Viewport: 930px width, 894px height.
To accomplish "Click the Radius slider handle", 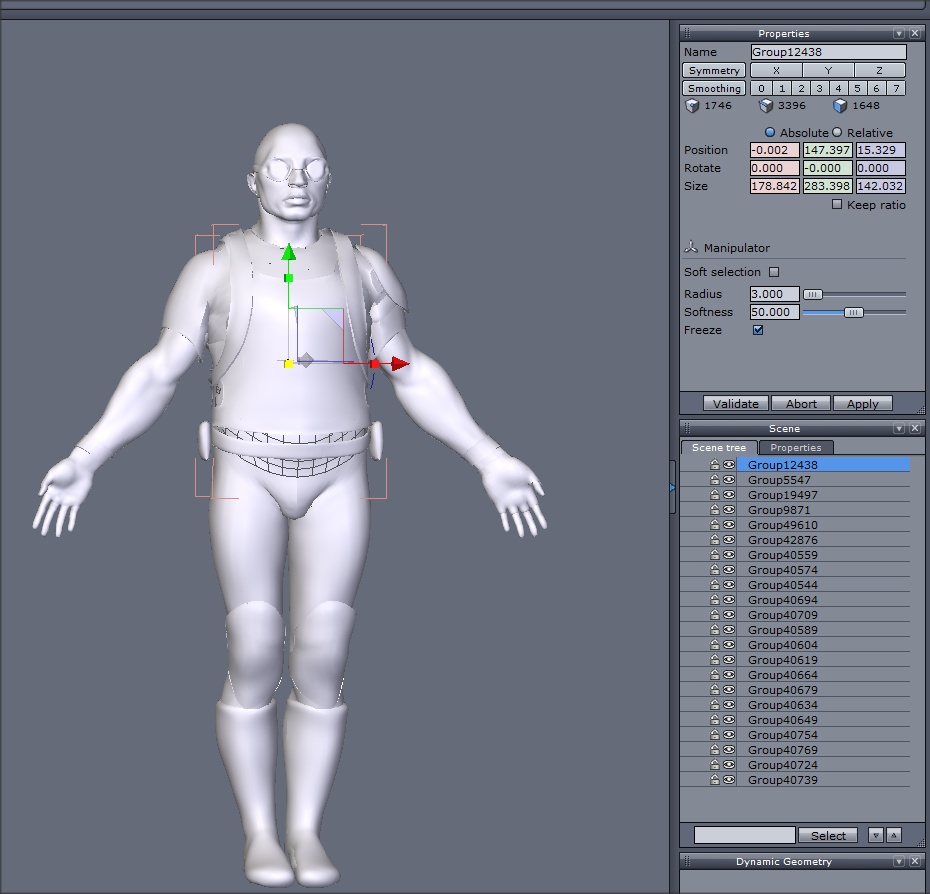I will [813, 294].
